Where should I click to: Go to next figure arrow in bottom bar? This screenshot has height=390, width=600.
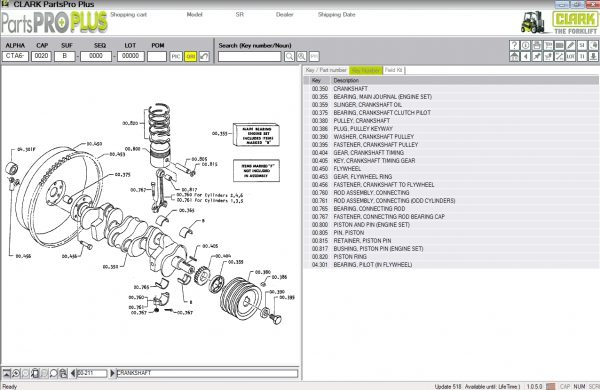(x=112, y=373)
